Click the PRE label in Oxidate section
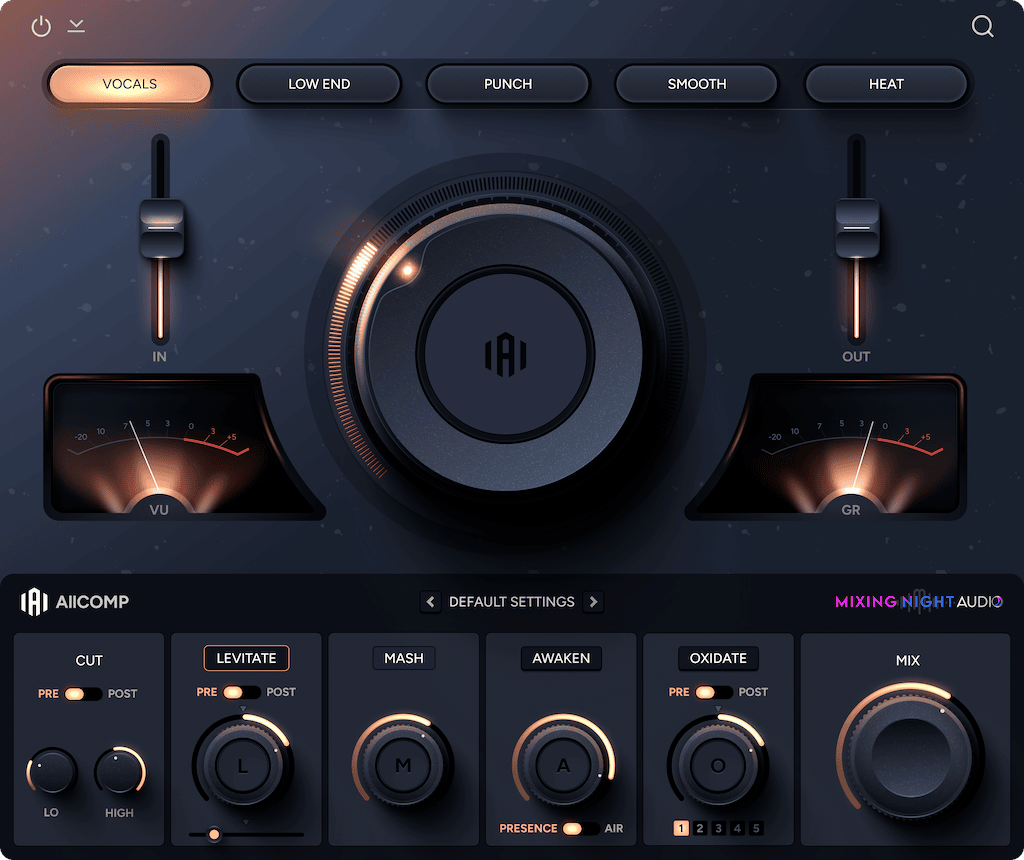The image size is (1024, 860). 679,692
